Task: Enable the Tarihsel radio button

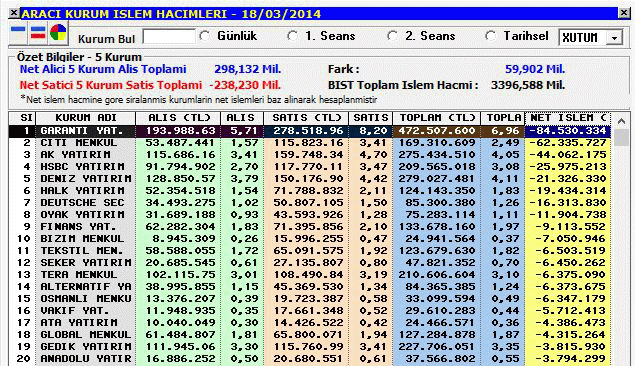Action: tap(490, 36)
